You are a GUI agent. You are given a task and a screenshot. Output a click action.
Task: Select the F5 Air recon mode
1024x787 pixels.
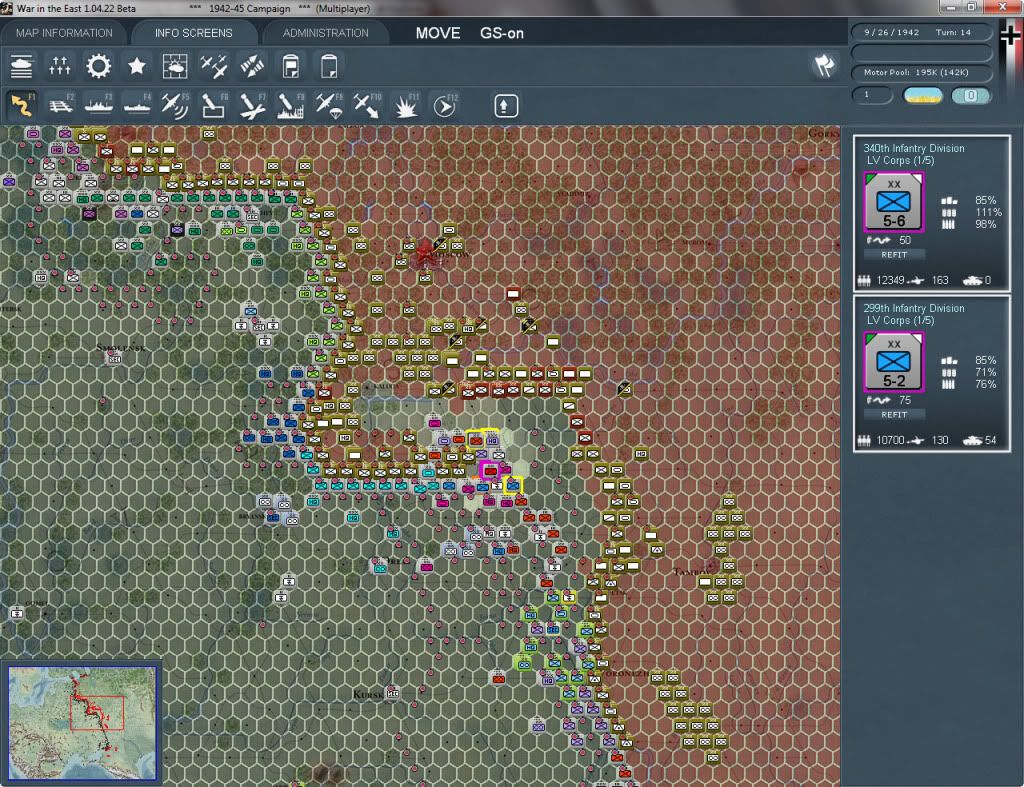[x=175, y=105]
